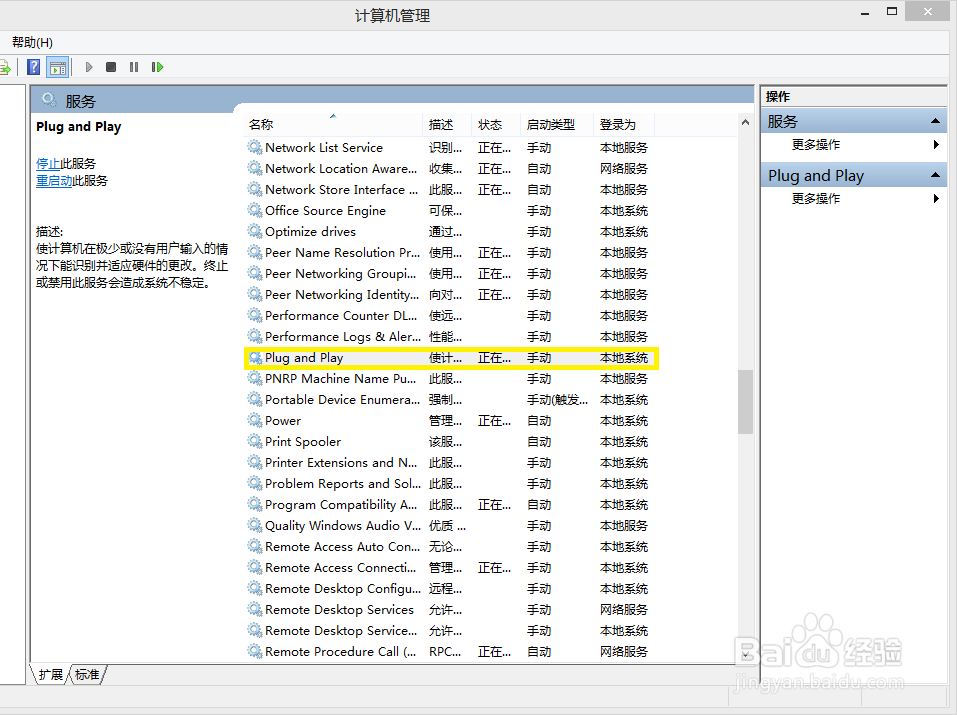Sort by the 状态 column header
Viewport: 957px width, 715px height.
click(x=496, y=125)
